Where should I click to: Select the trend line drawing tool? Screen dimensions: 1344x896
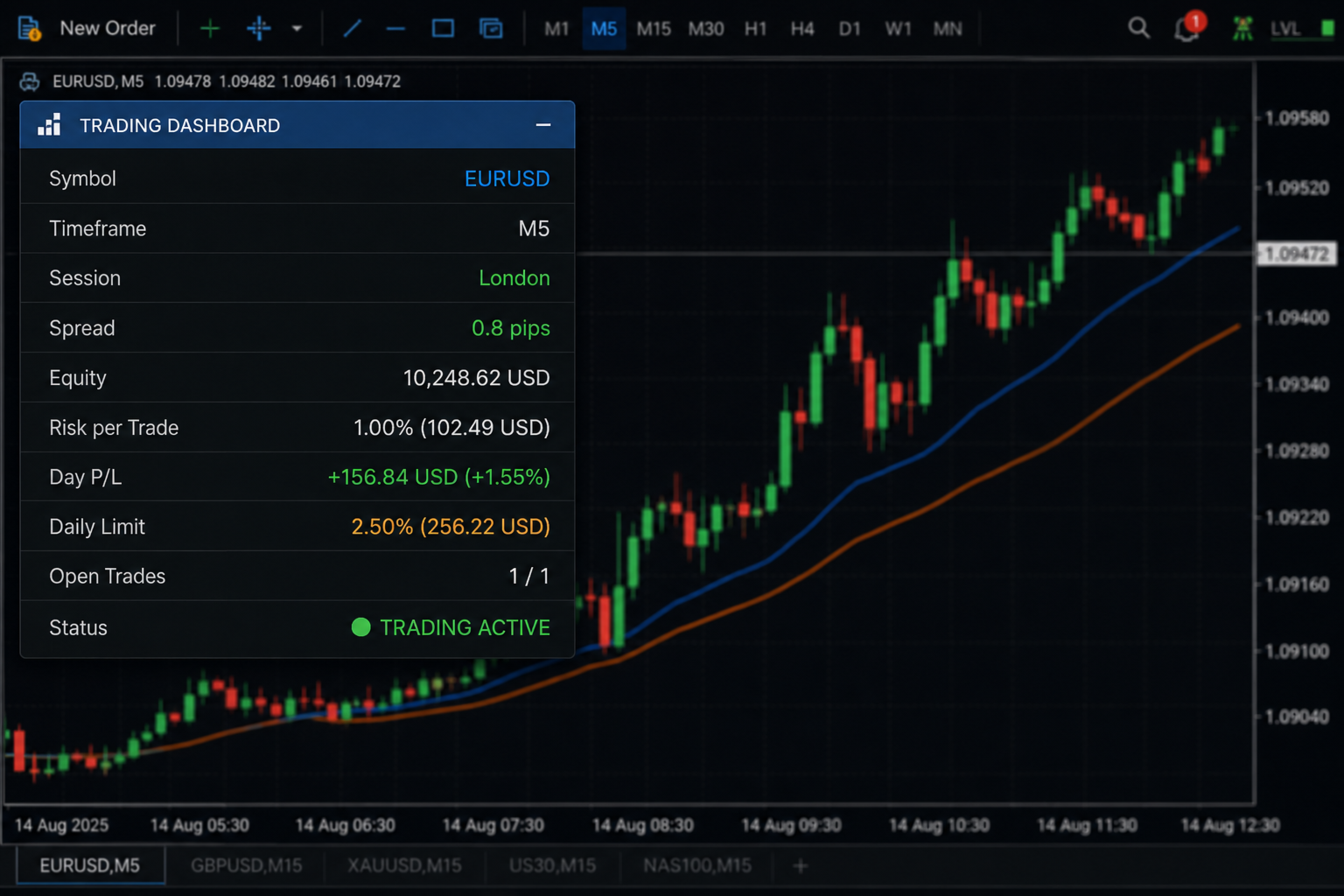(353, 29)
